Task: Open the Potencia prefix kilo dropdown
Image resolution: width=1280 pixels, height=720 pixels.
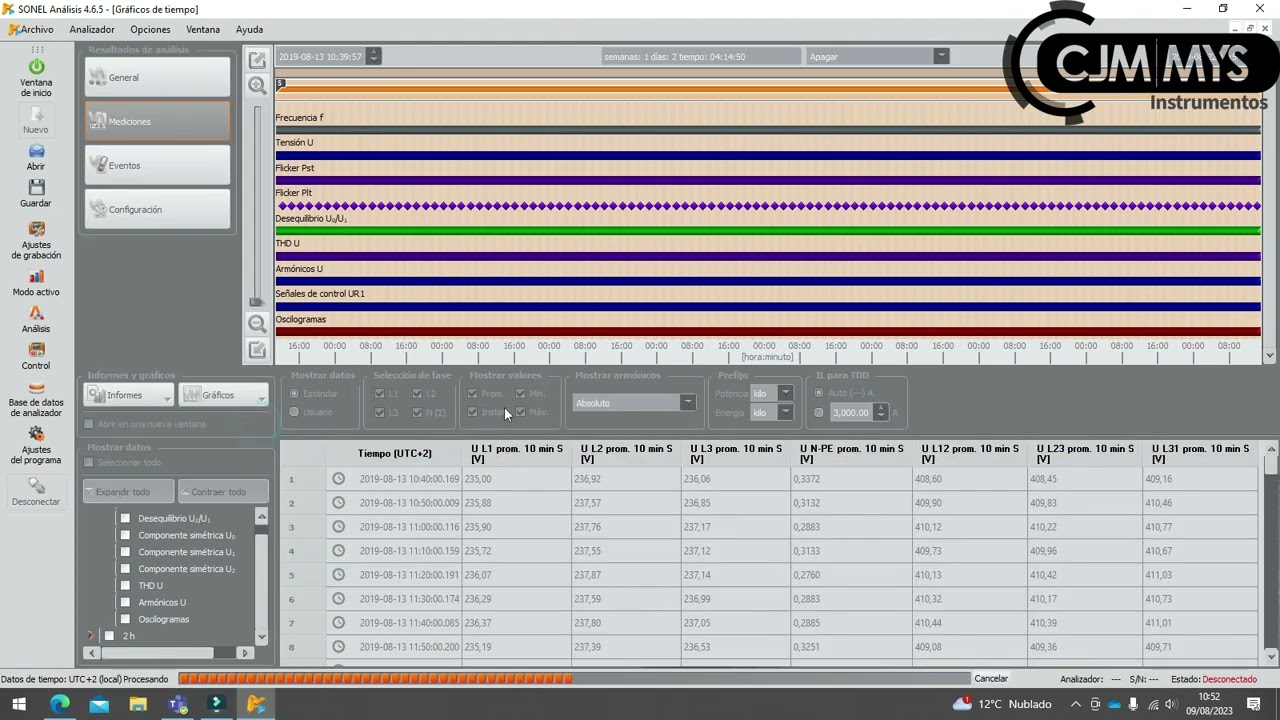Action: click(x=772, y=393)
